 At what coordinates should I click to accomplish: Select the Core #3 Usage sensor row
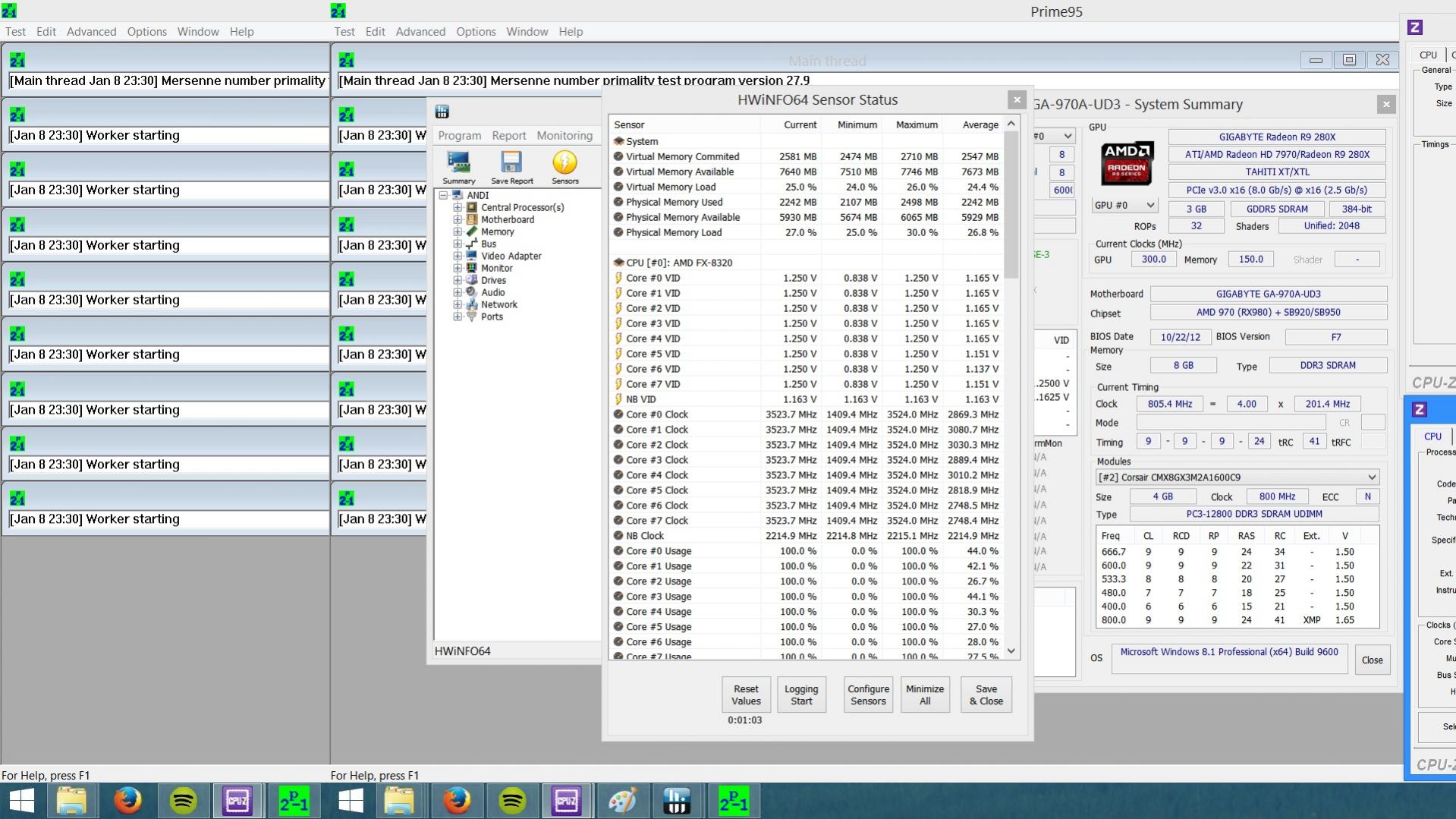point(806,597)
